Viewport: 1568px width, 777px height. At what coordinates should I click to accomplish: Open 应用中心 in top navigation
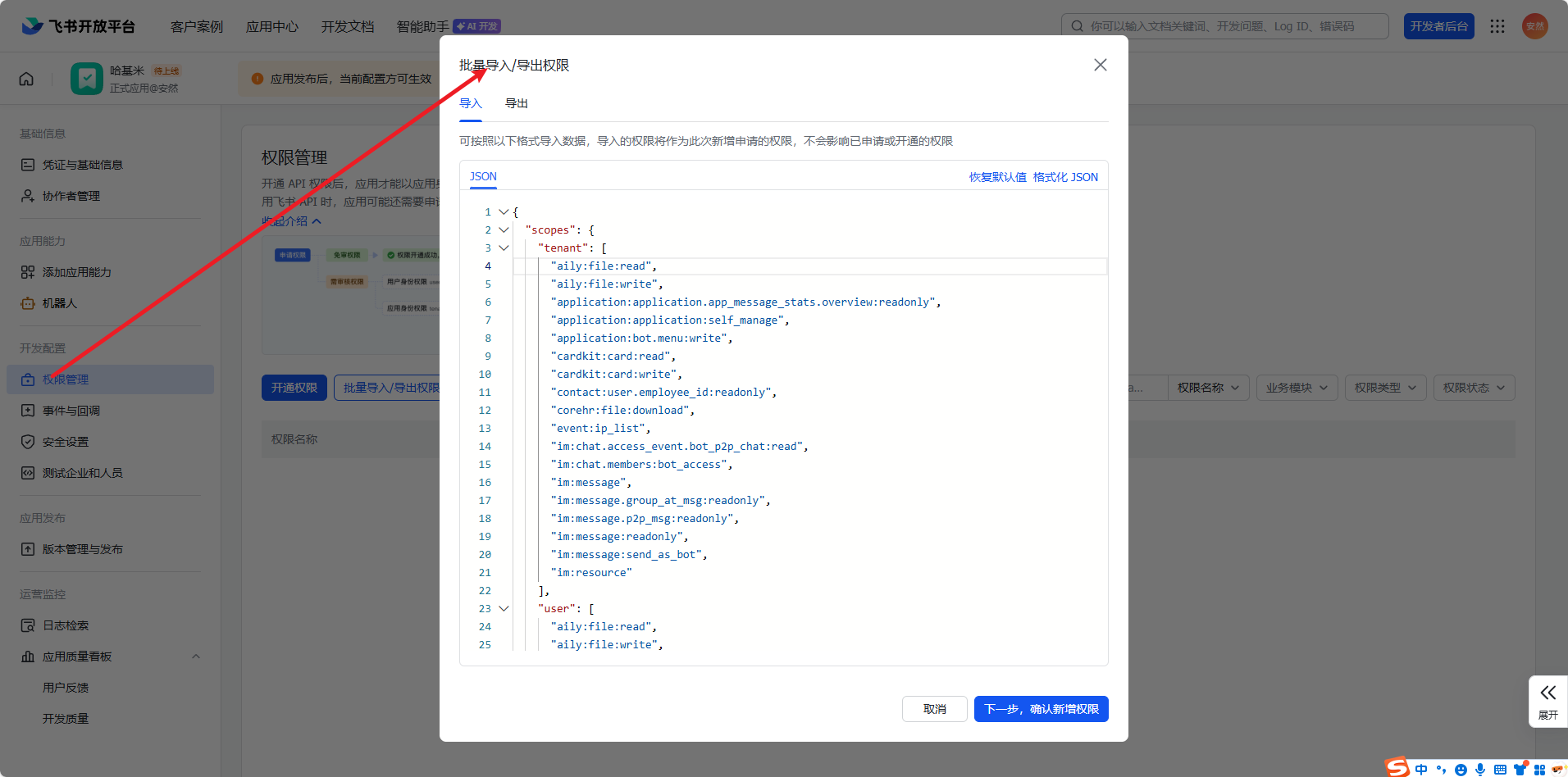point(272,26)
